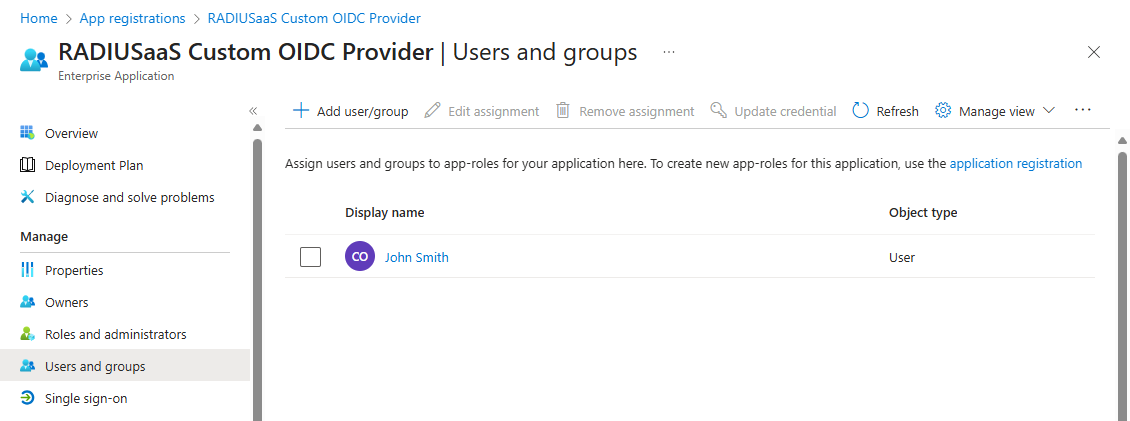Click the main pane vertical scrollbar
Screen dimensions: 1130x421
point(1122,286)
